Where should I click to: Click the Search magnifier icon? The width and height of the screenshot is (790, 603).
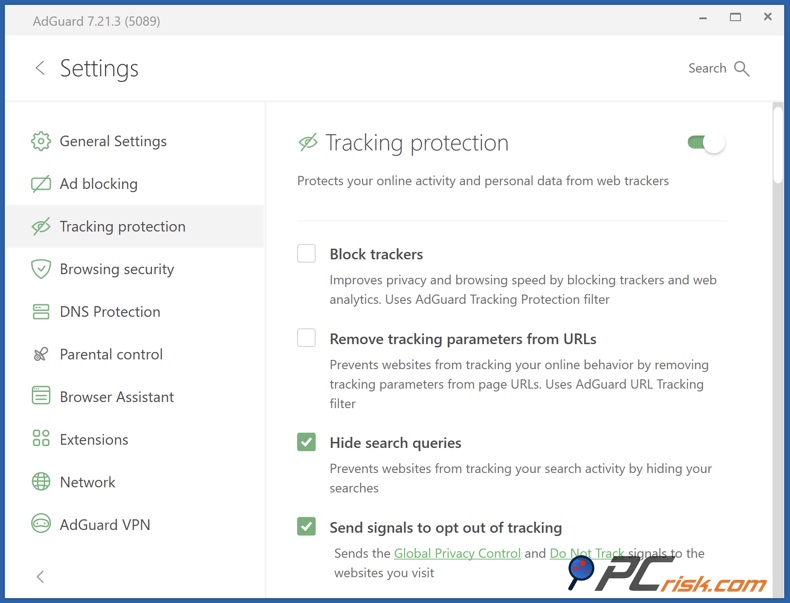(742, 68)
